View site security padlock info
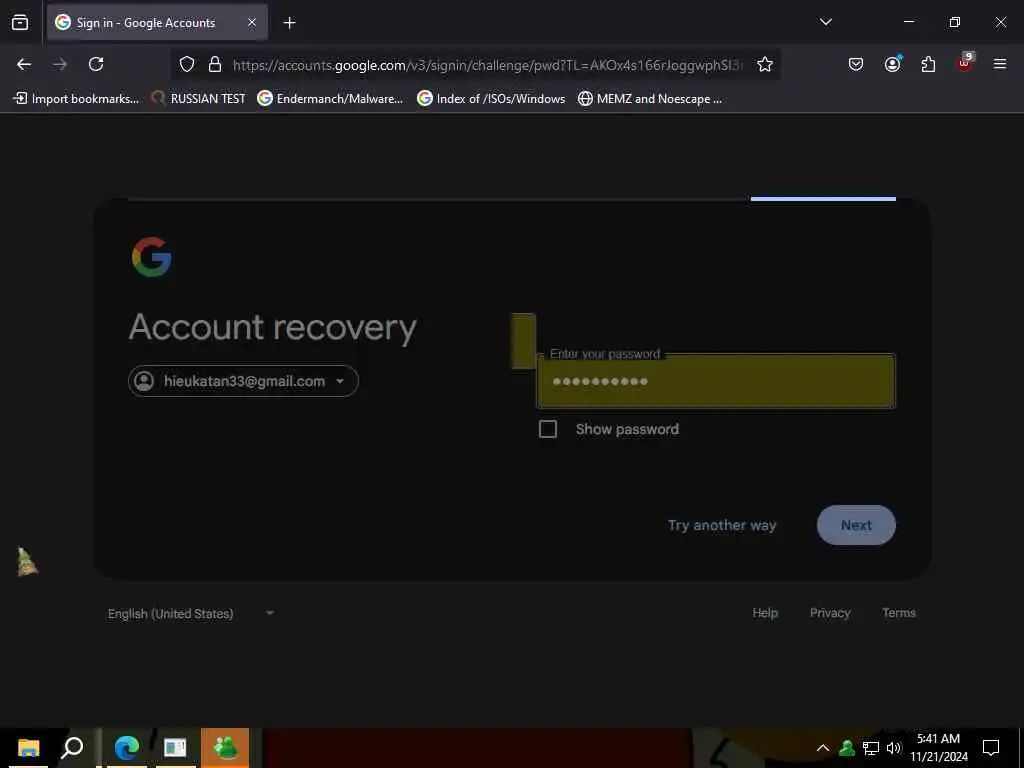 tap(214, 64)
